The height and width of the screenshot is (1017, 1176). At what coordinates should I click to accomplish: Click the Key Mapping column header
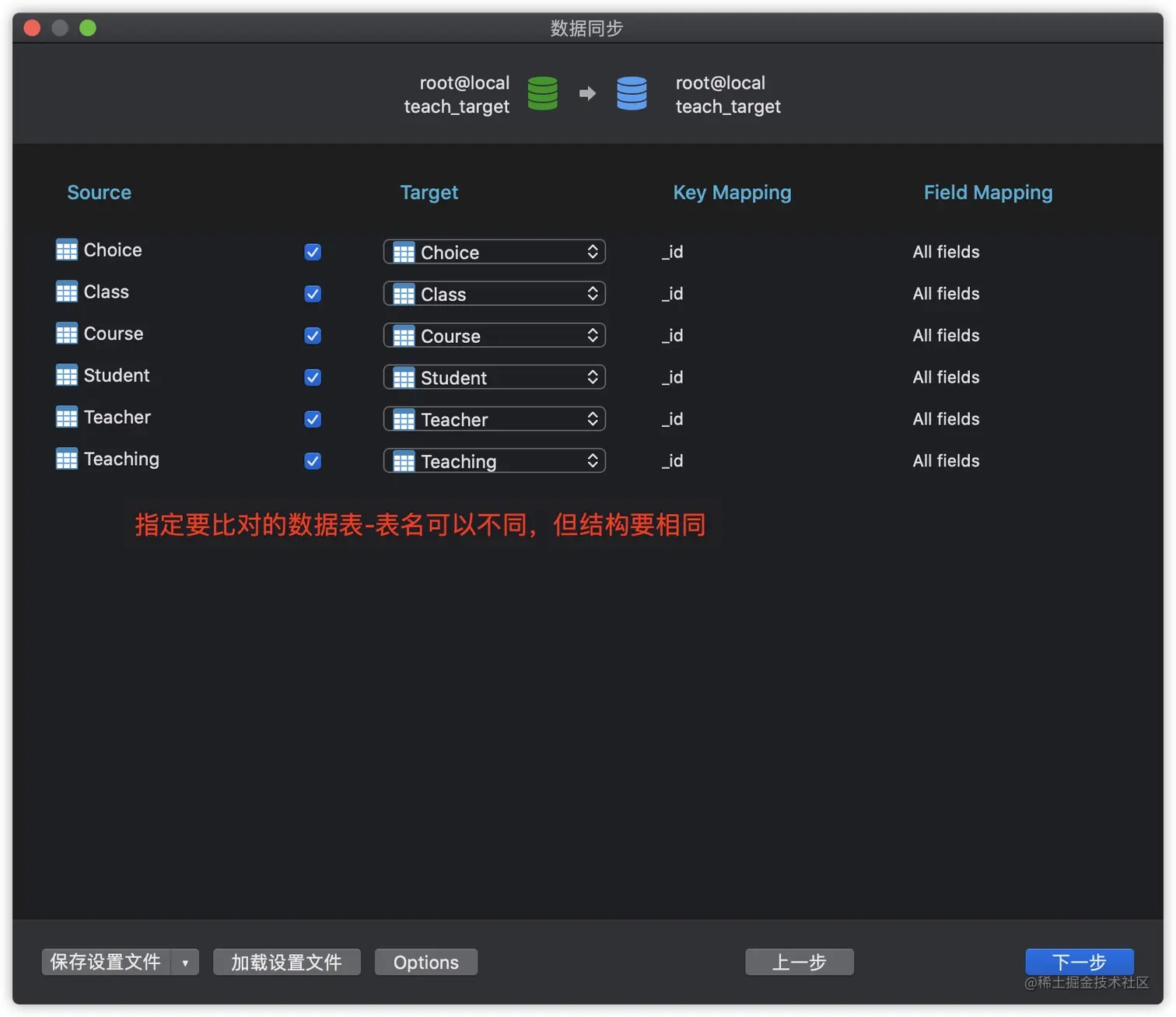(732, 193)
